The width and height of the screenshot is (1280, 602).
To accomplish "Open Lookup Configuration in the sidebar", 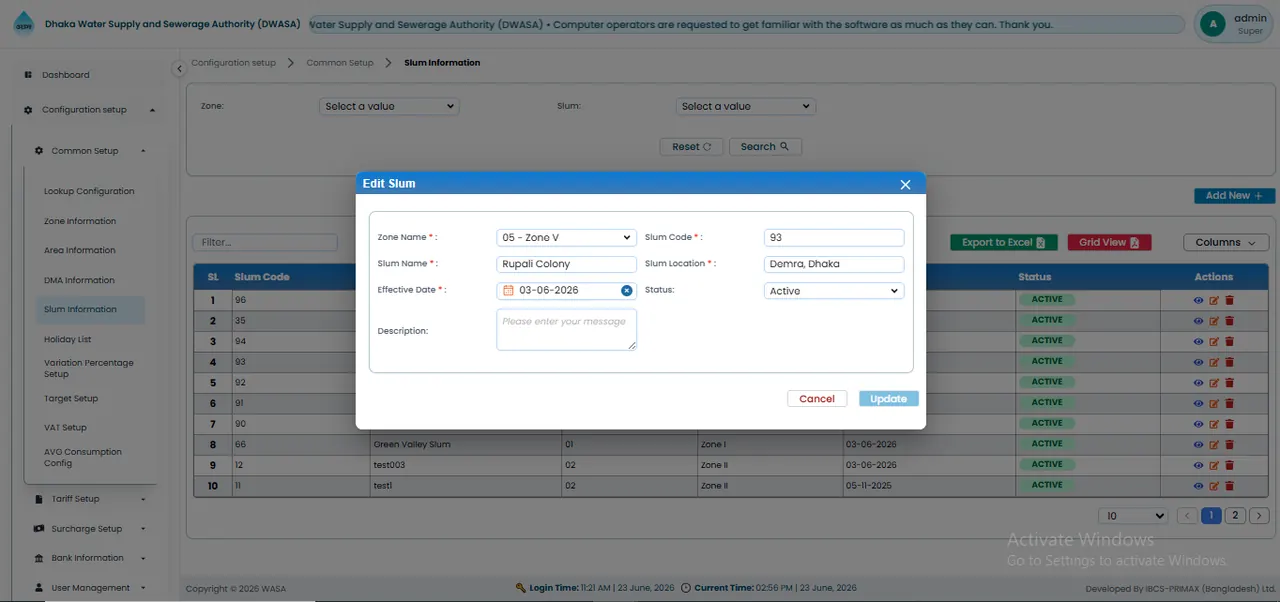I will pos(89,191).
